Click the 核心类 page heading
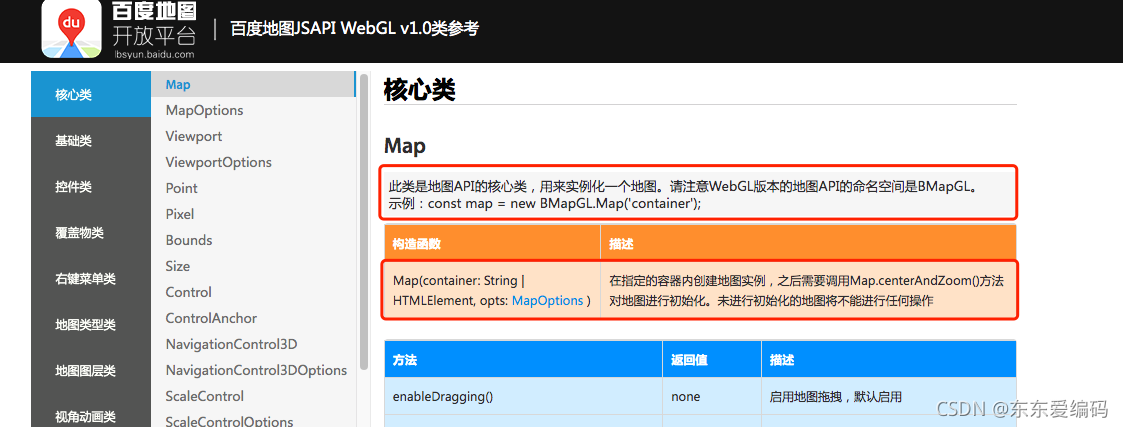The image size is (1123, 427). pos(420,90)
